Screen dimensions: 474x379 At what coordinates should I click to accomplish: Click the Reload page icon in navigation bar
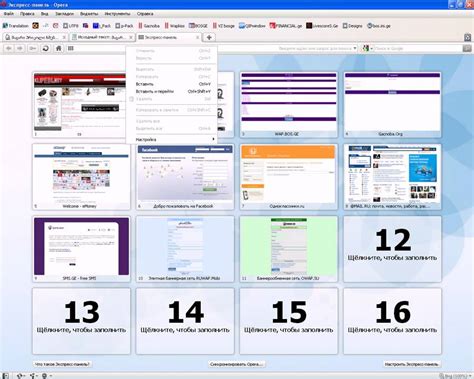point(46,48)
